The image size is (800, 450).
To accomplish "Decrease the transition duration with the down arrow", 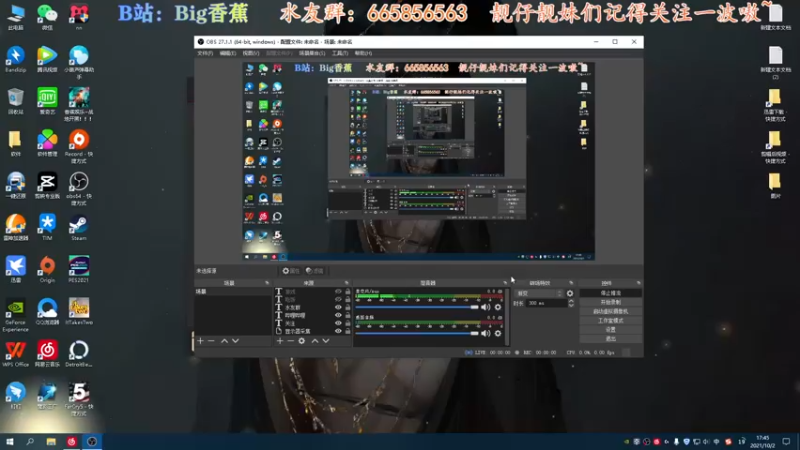I will pos(571,305).
